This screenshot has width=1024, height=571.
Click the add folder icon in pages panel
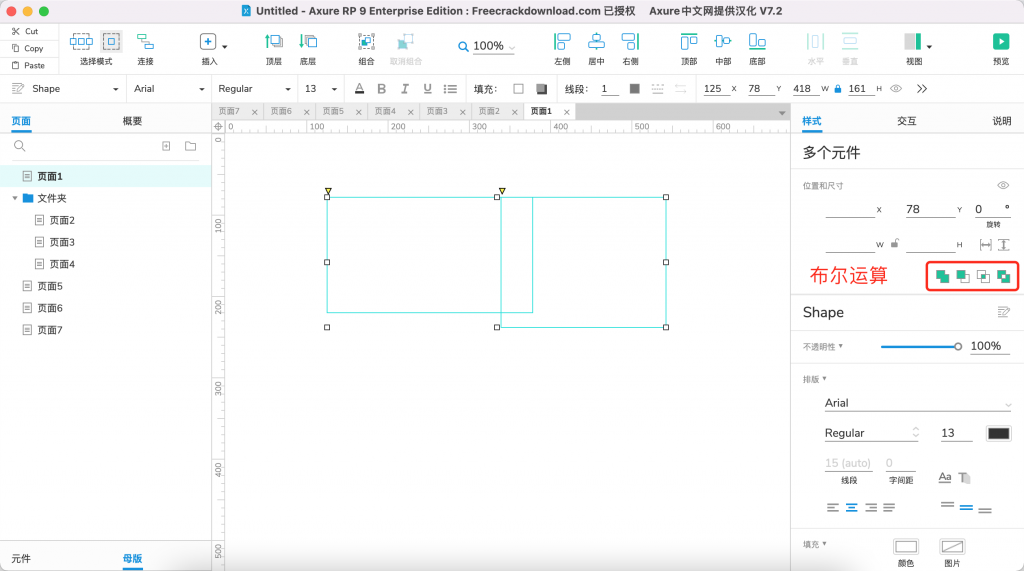(x=190, y=146)
